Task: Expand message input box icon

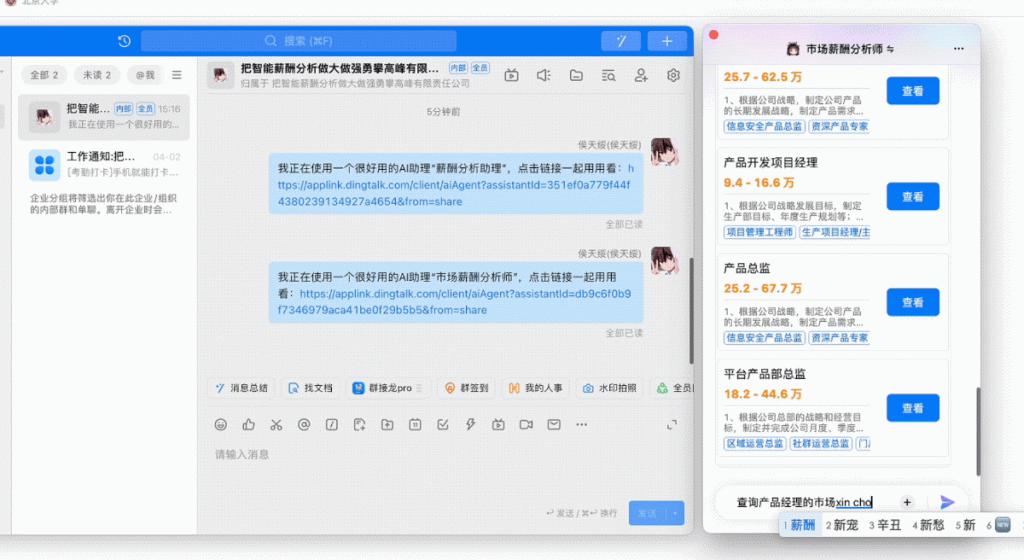Action: tap(671, 426)
